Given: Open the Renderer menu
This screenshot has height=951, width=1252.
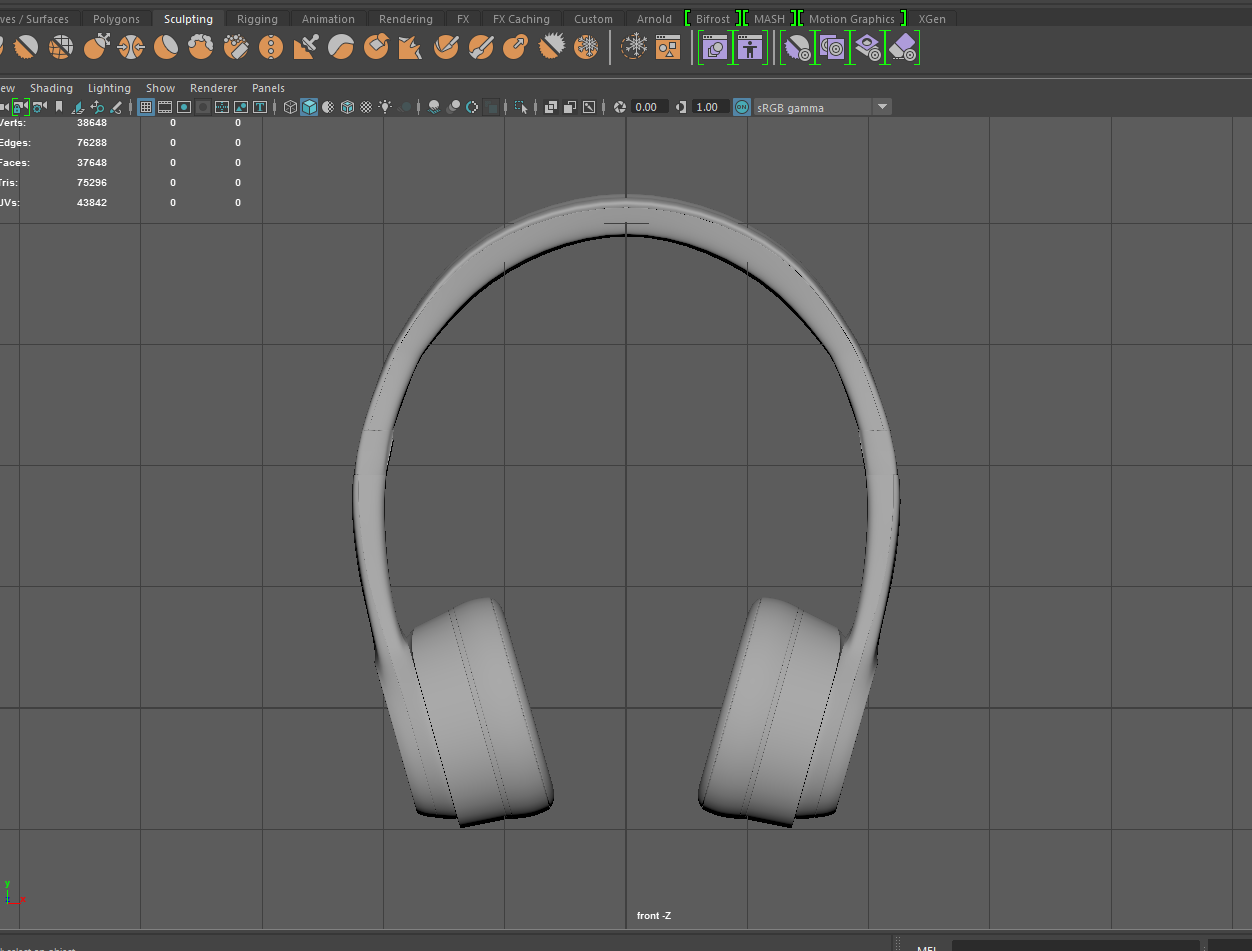Looking at the screenshot, I should tap(211, 88).
